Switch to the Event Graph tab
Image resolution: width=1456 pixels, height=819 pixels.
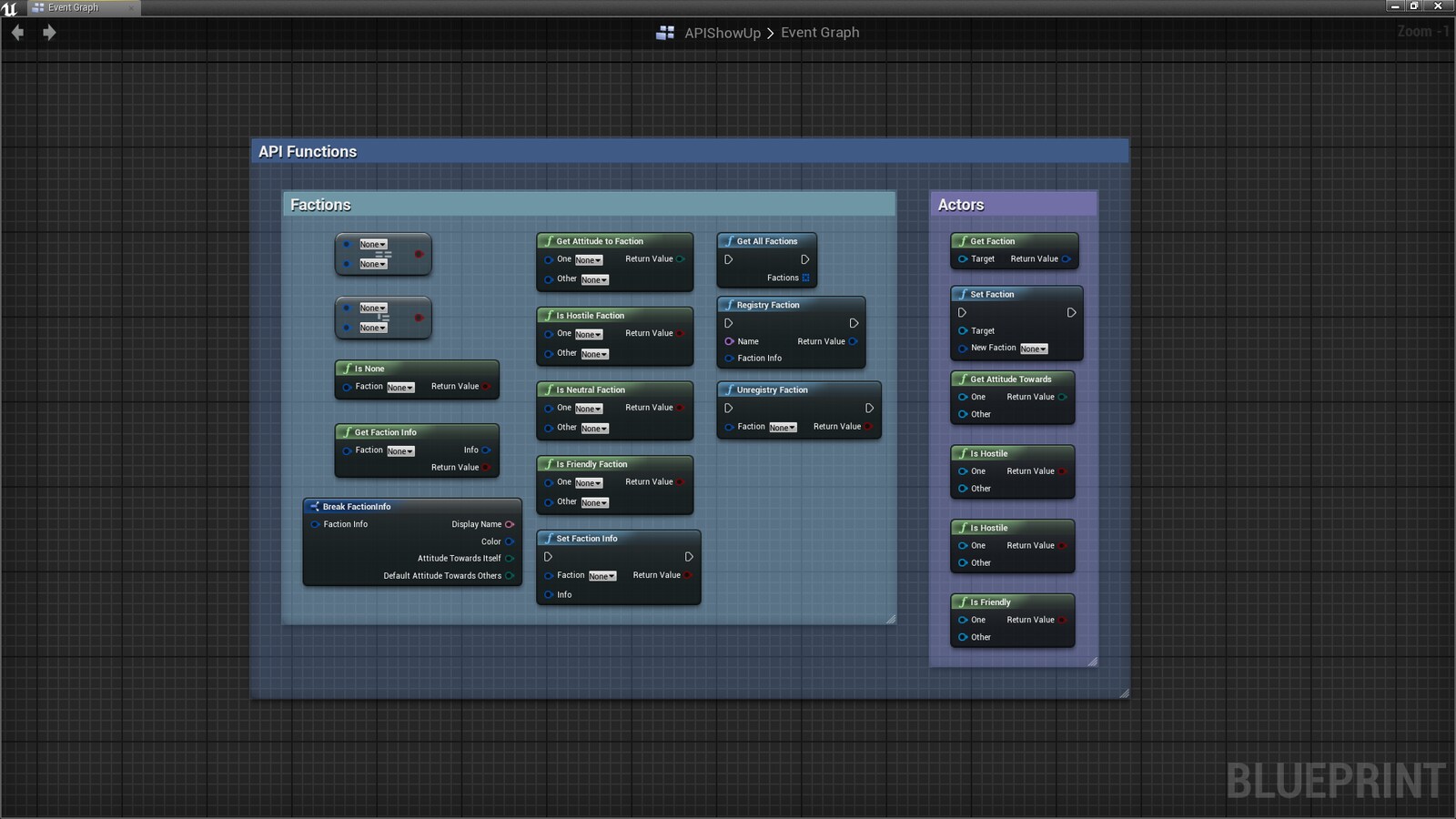click(73, 7)
